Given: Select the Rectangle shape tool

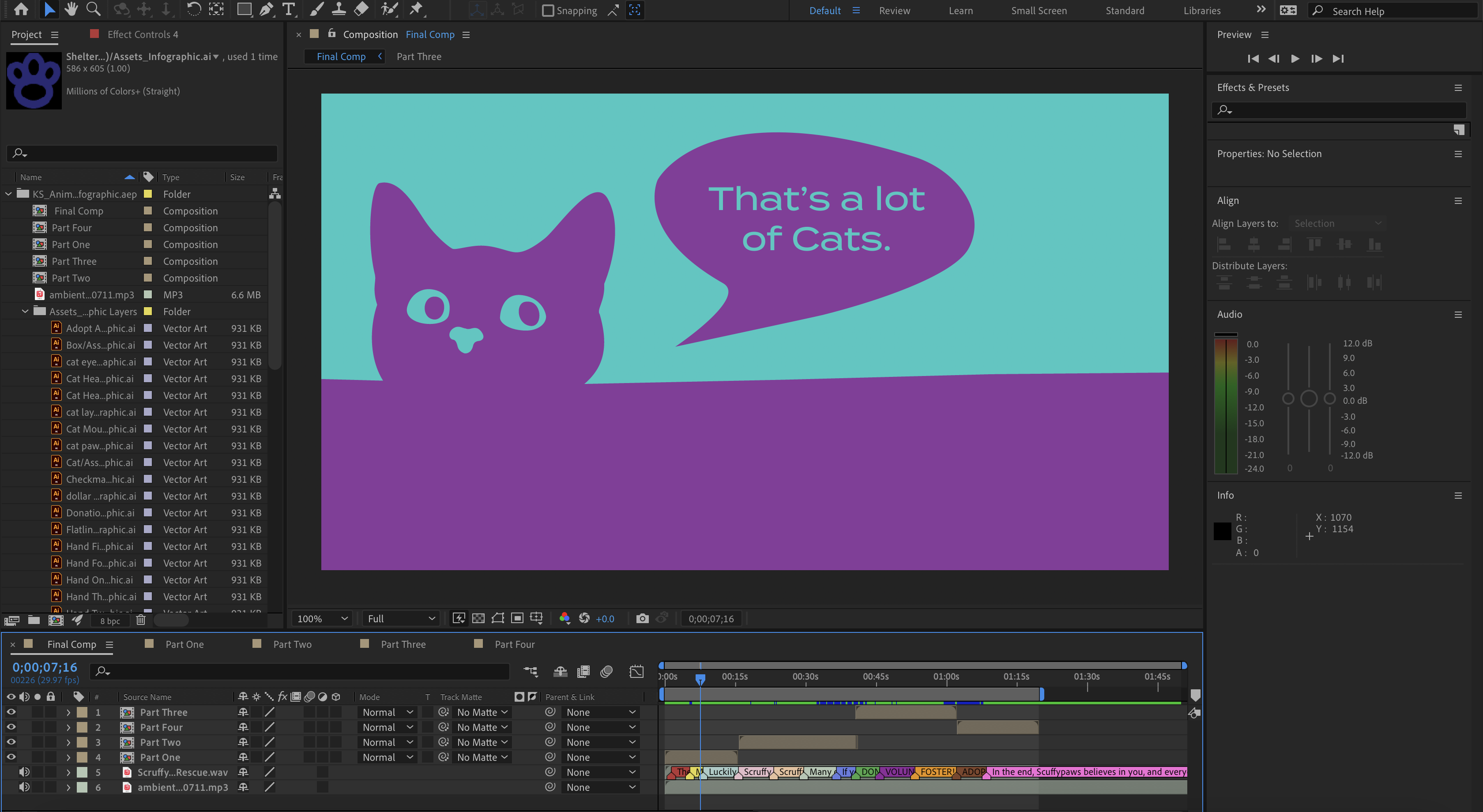Looking at the screenshot, I should click(x=244, y=9).
